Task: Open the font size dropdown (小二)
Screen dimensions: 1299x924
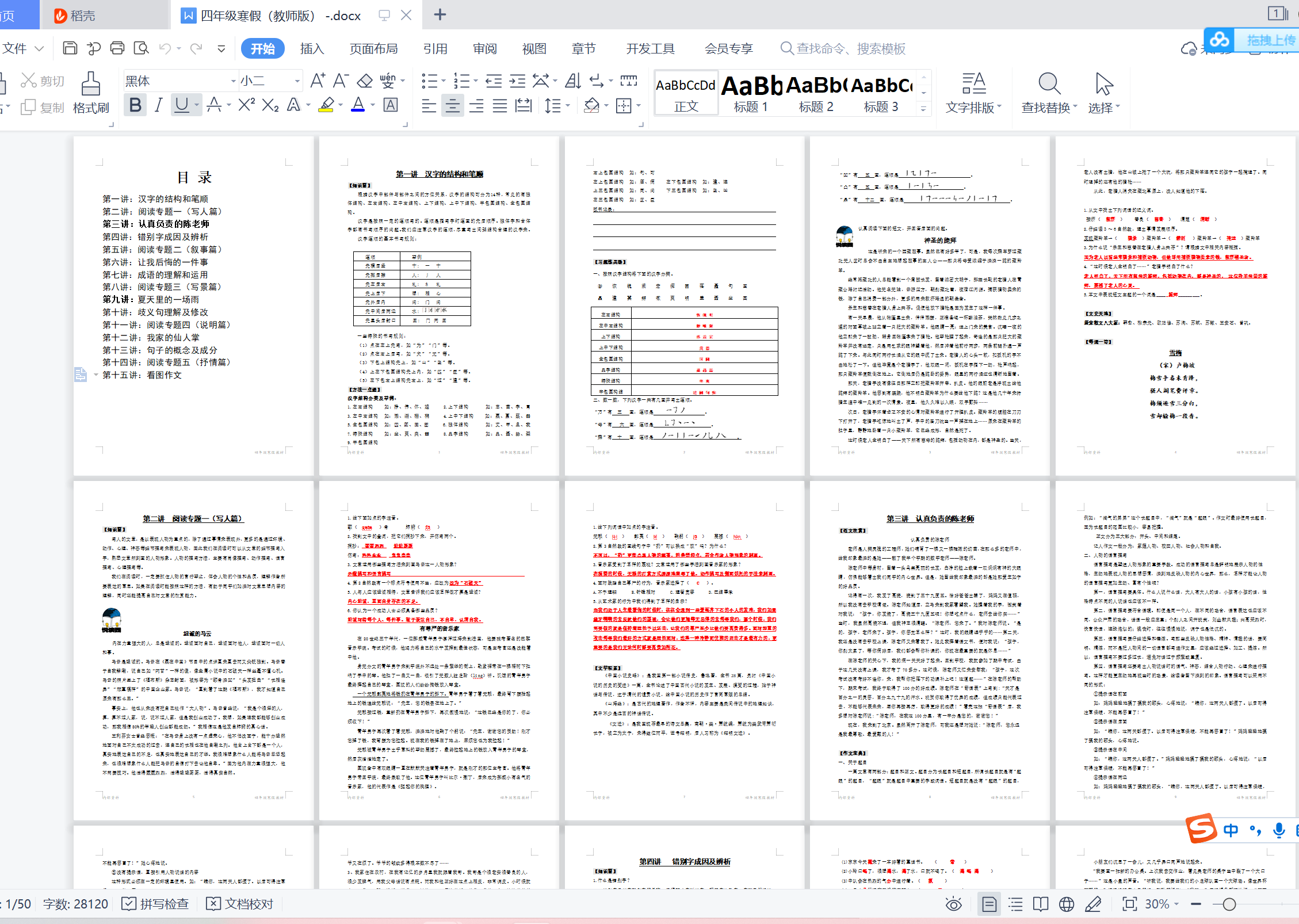Action: pos(297,81)
